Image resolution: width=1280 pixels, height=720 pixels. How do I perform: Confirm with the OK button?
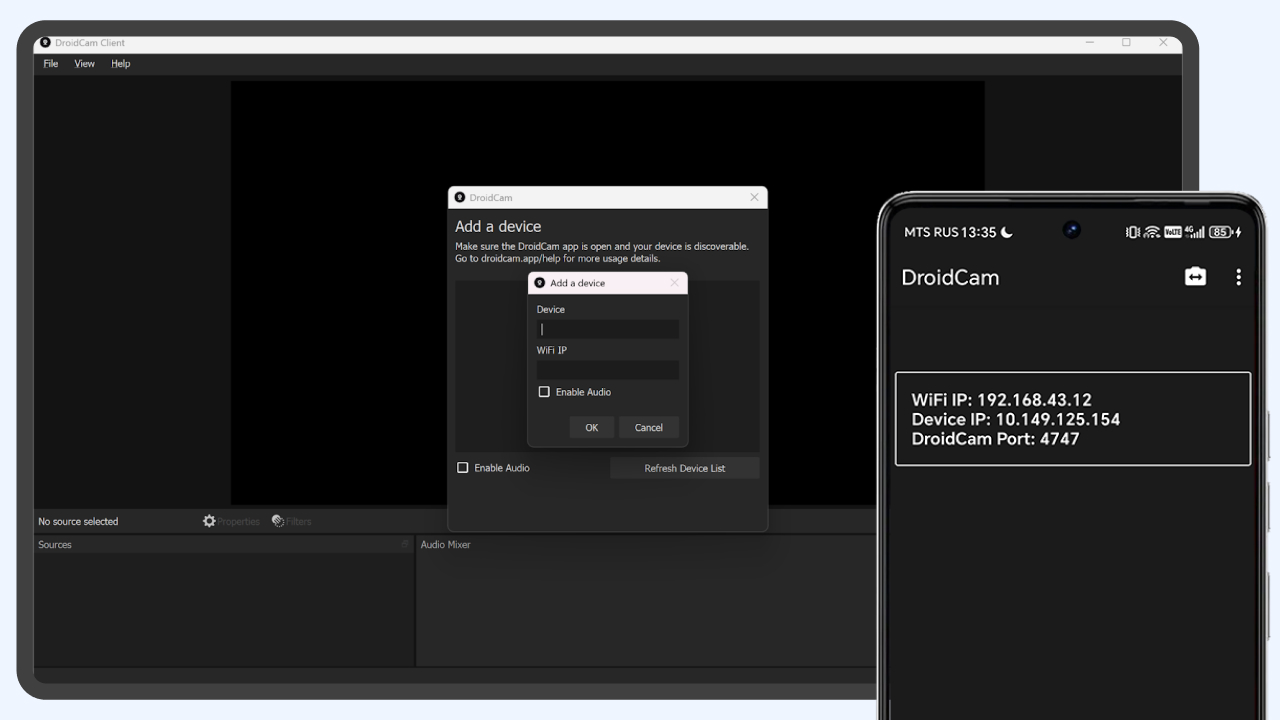[x=592, y=427]
